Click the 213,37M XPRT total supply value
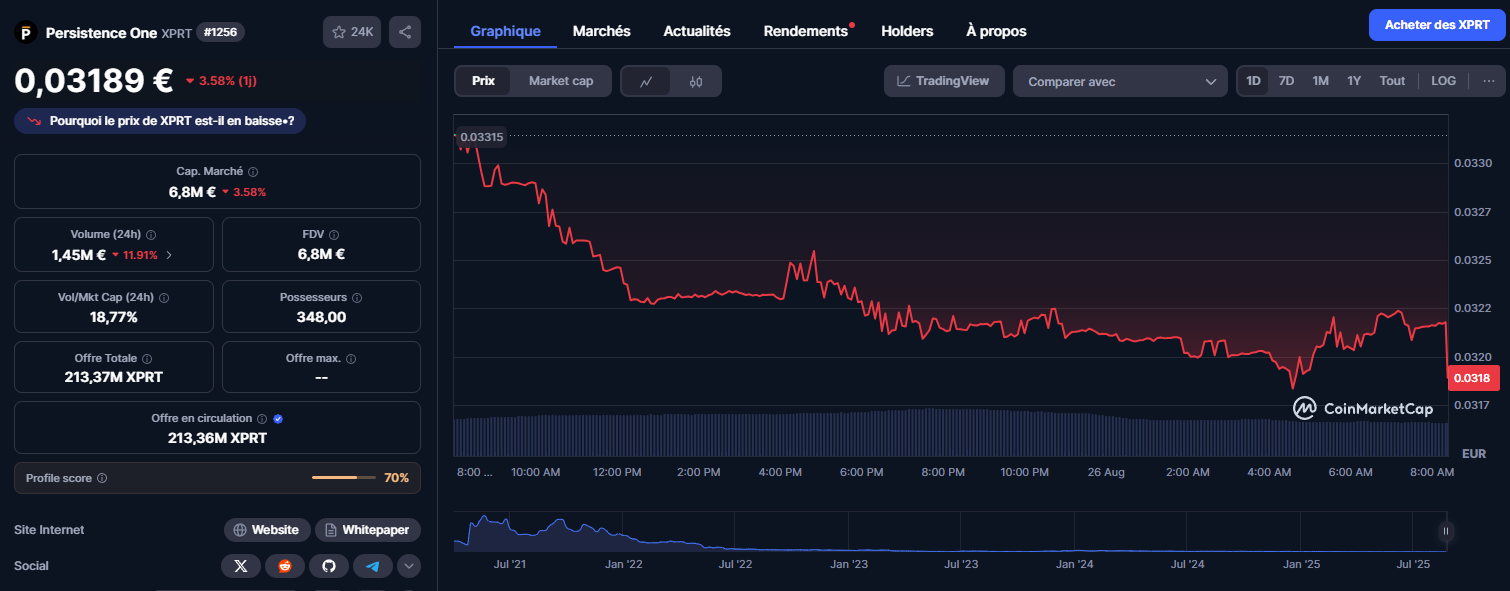 113,377
